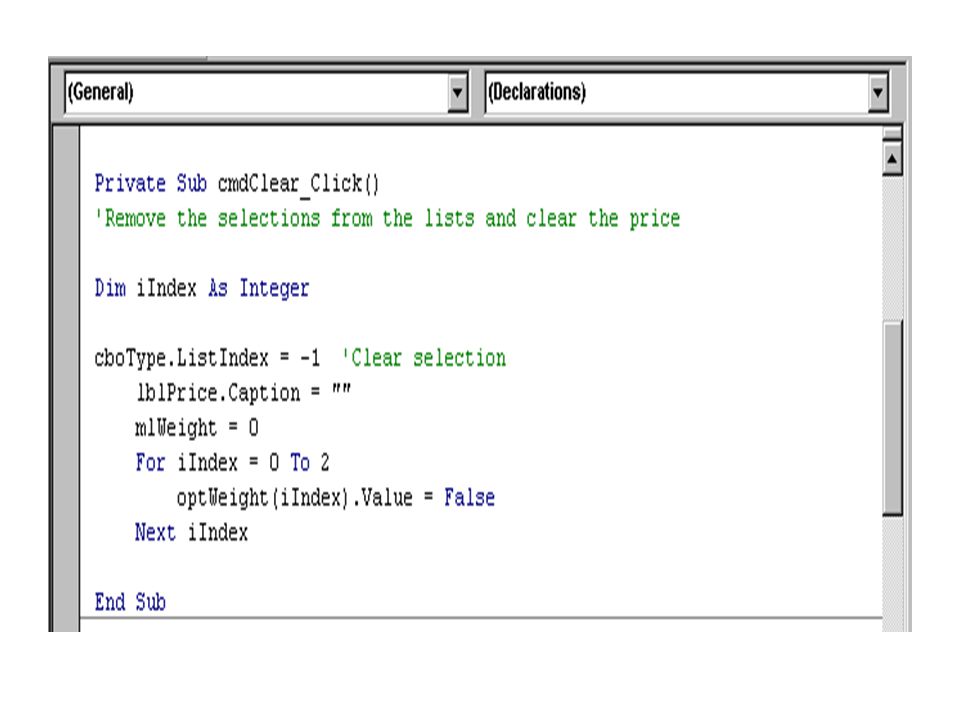Click the End Sub line
960x720 pixels.
click(x=130, y=602)
